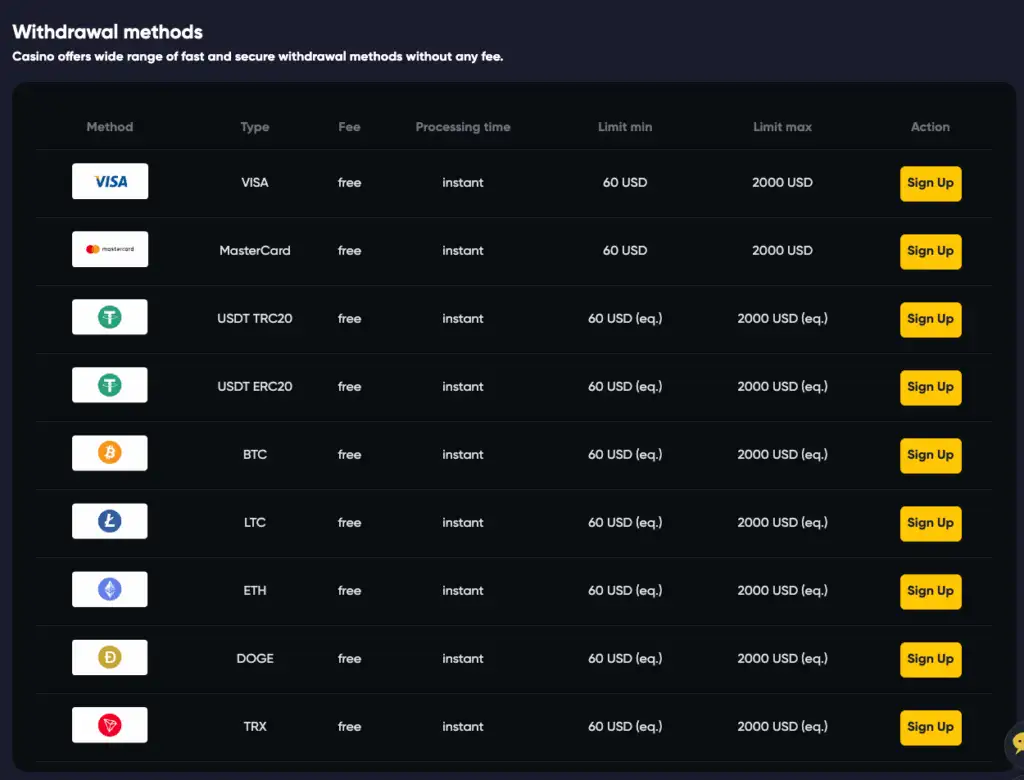Click the 60 USD (eq.) minimum for BTC
Screen dimensions: 1024x780
625,454
